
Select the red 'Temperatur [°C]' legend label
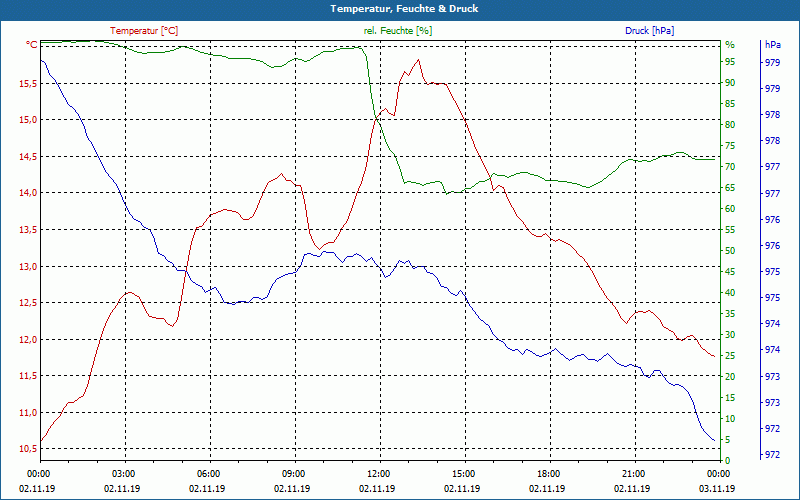(144, 31)
